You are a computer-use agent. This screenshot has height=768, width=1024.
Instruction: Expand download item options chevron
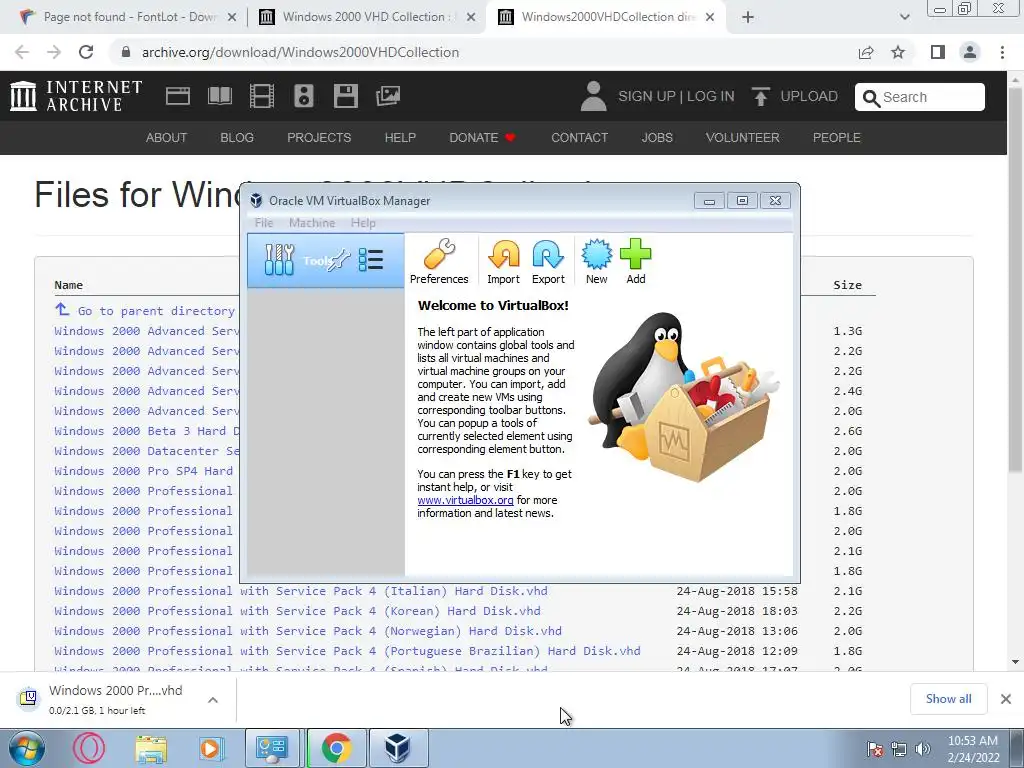[x=213, y=700]
